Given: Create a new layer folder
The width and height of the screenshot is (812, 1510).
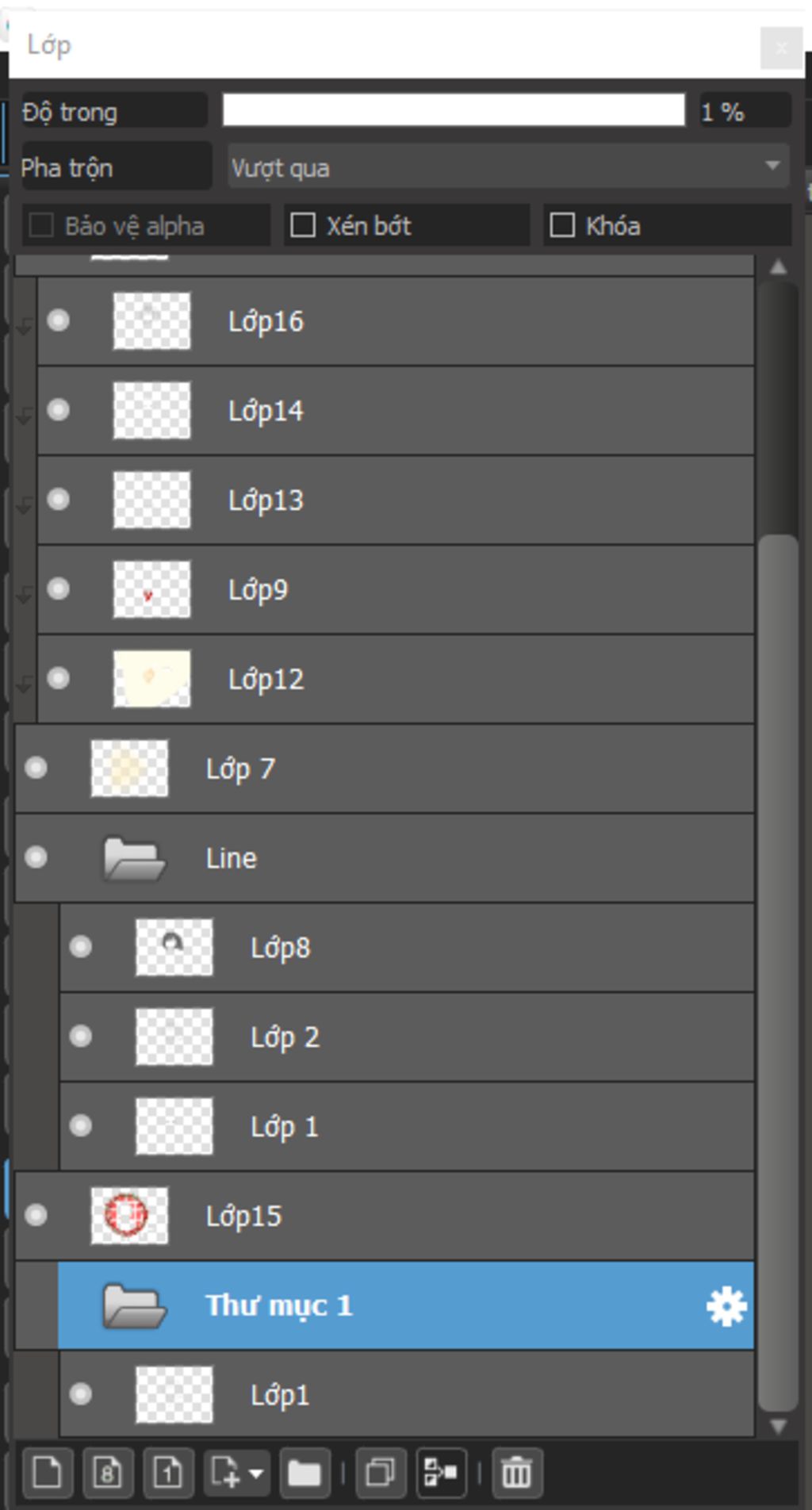Looking at the screenshot, I should pyautogui.click(x=304, y=1474).
